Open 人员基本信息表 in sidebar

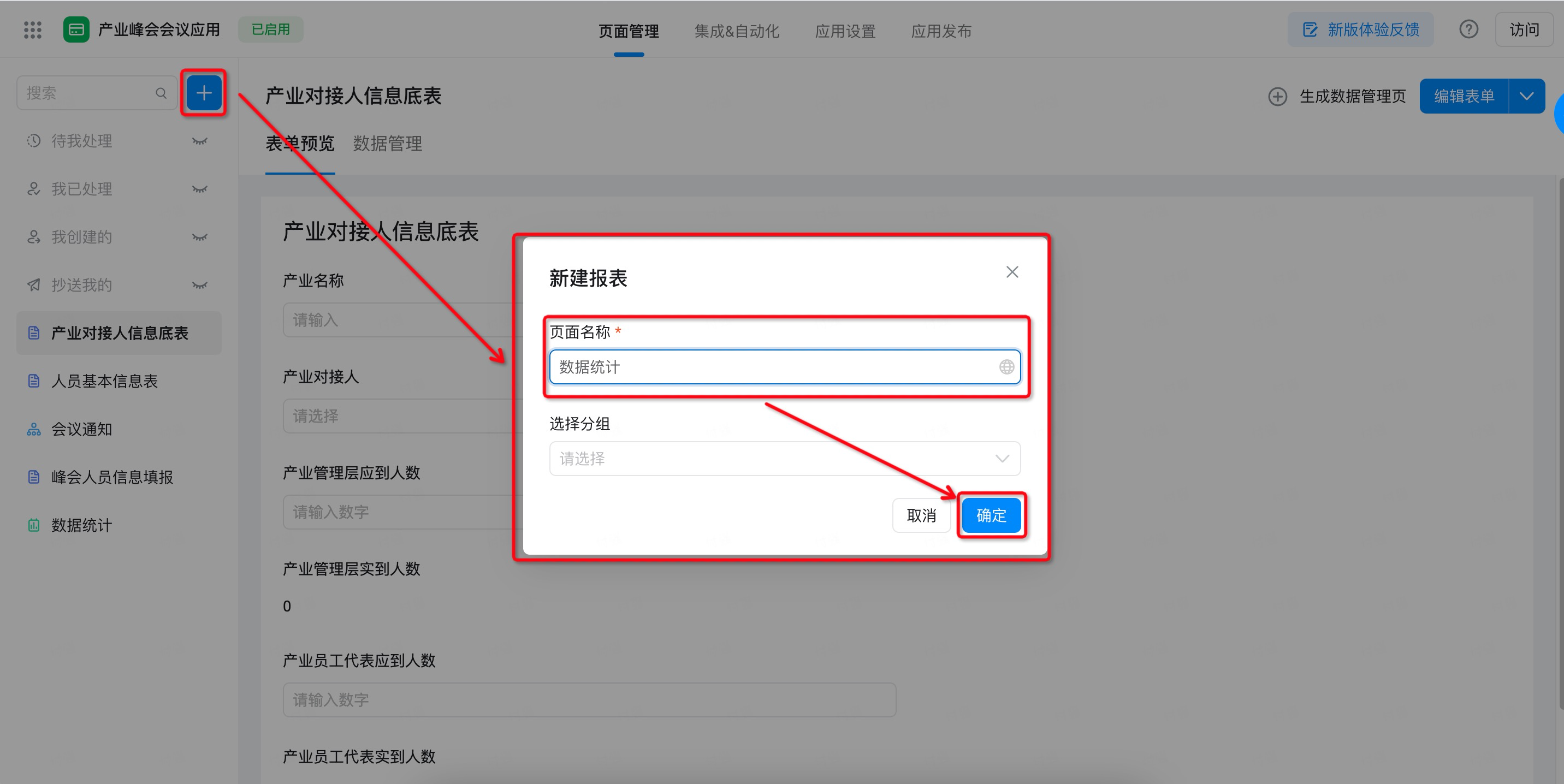(119, 381)
